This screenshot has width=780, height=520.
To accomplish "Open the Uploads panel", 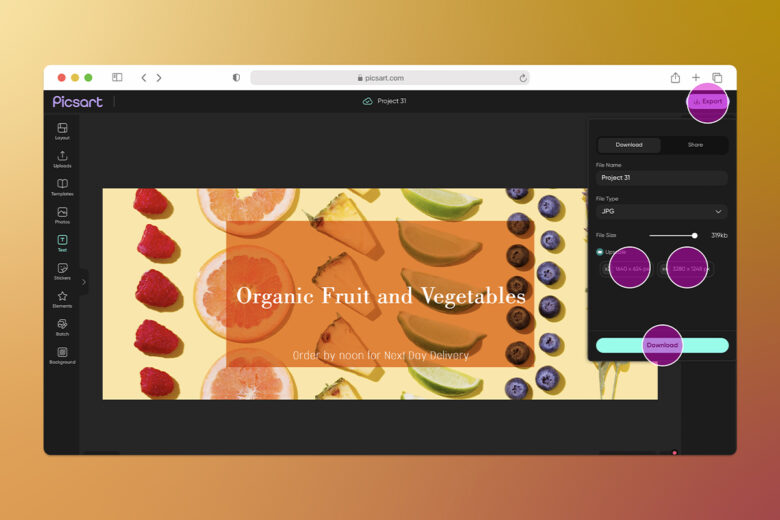I will (62, 159).
